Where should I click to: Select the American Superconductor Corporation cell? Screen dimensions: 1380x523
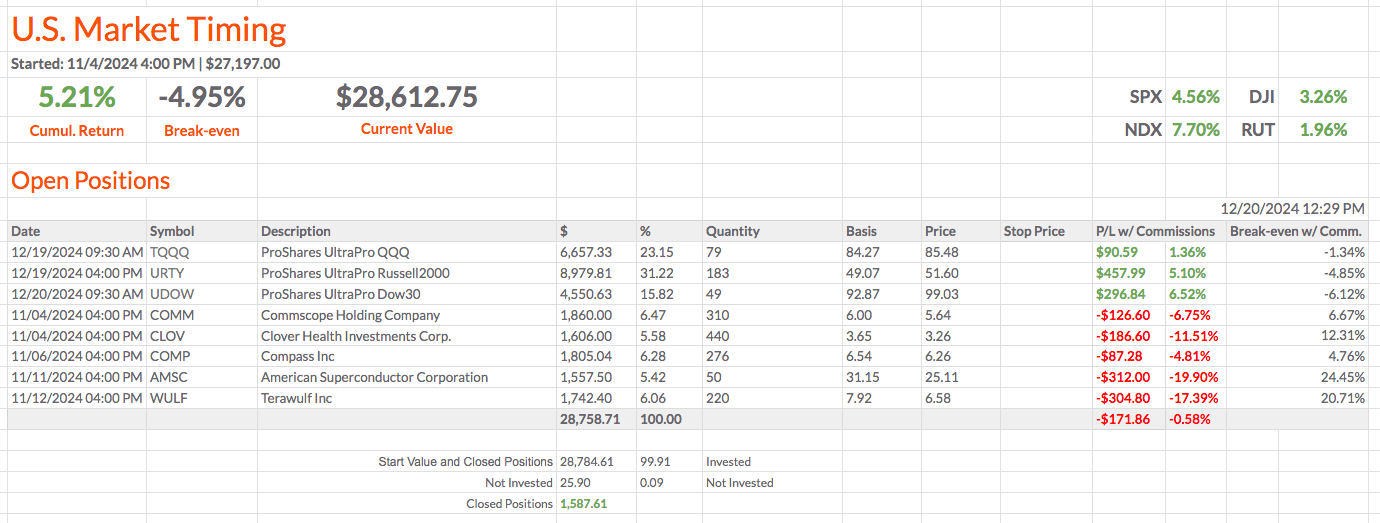pyautogui.click(x=374, y=378)
